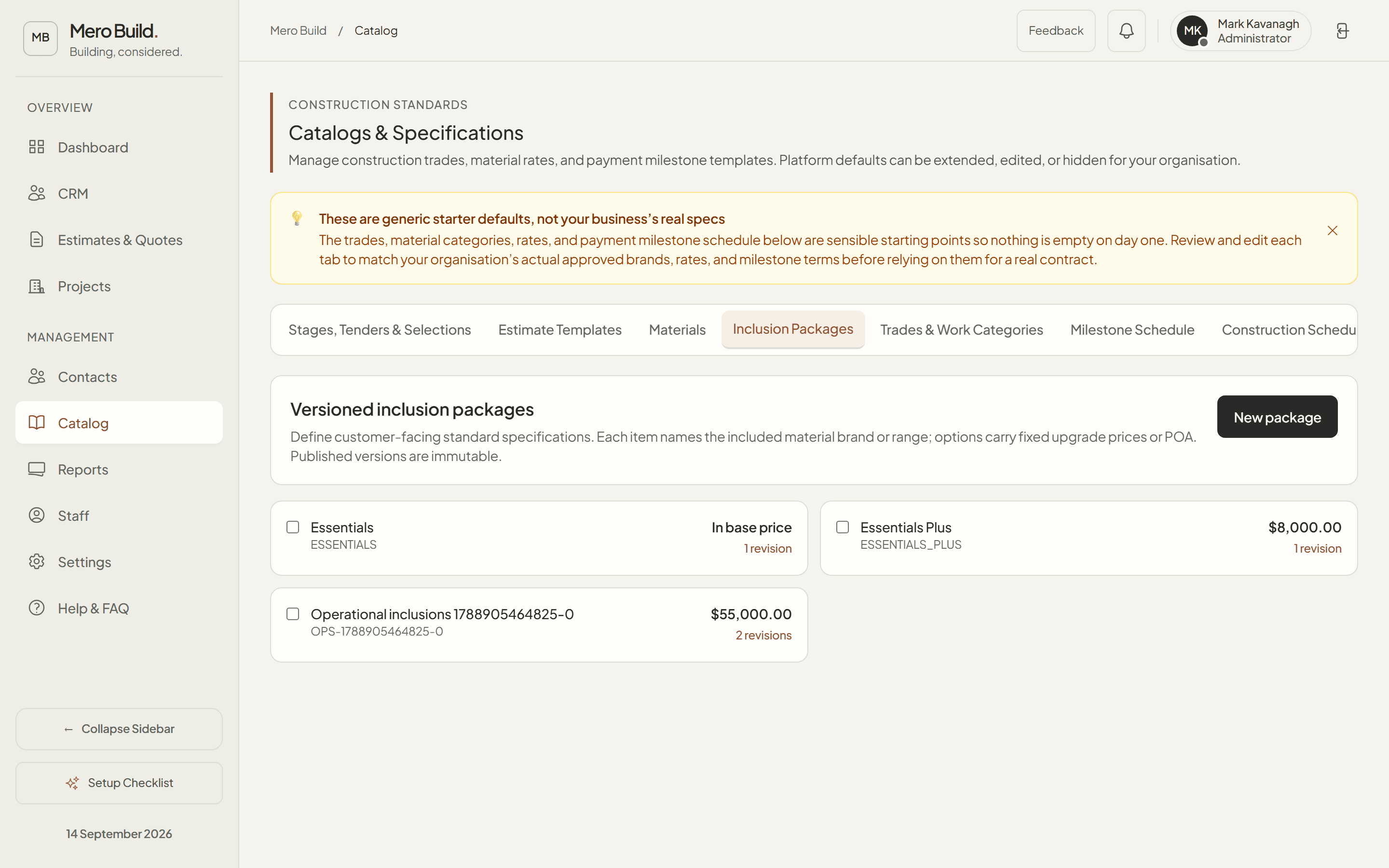Click the Contacts people icon
1389x868 pixels.
point(37,377)
